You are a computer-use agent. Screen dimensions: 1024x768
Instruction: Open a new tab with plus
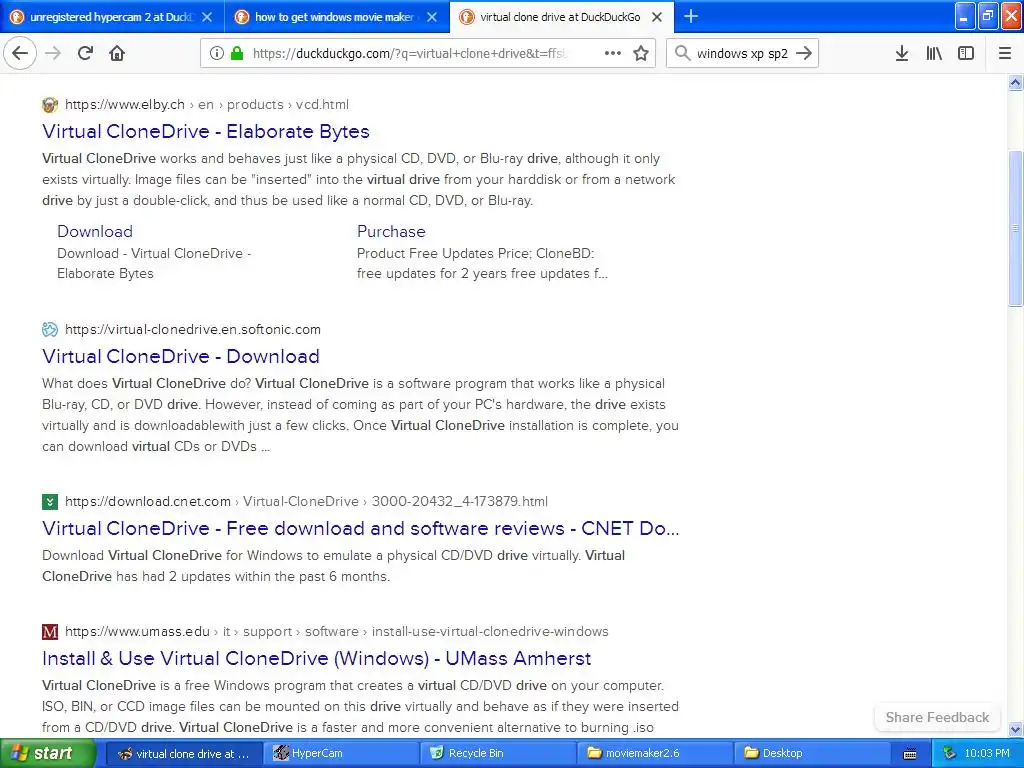(690, 16)
